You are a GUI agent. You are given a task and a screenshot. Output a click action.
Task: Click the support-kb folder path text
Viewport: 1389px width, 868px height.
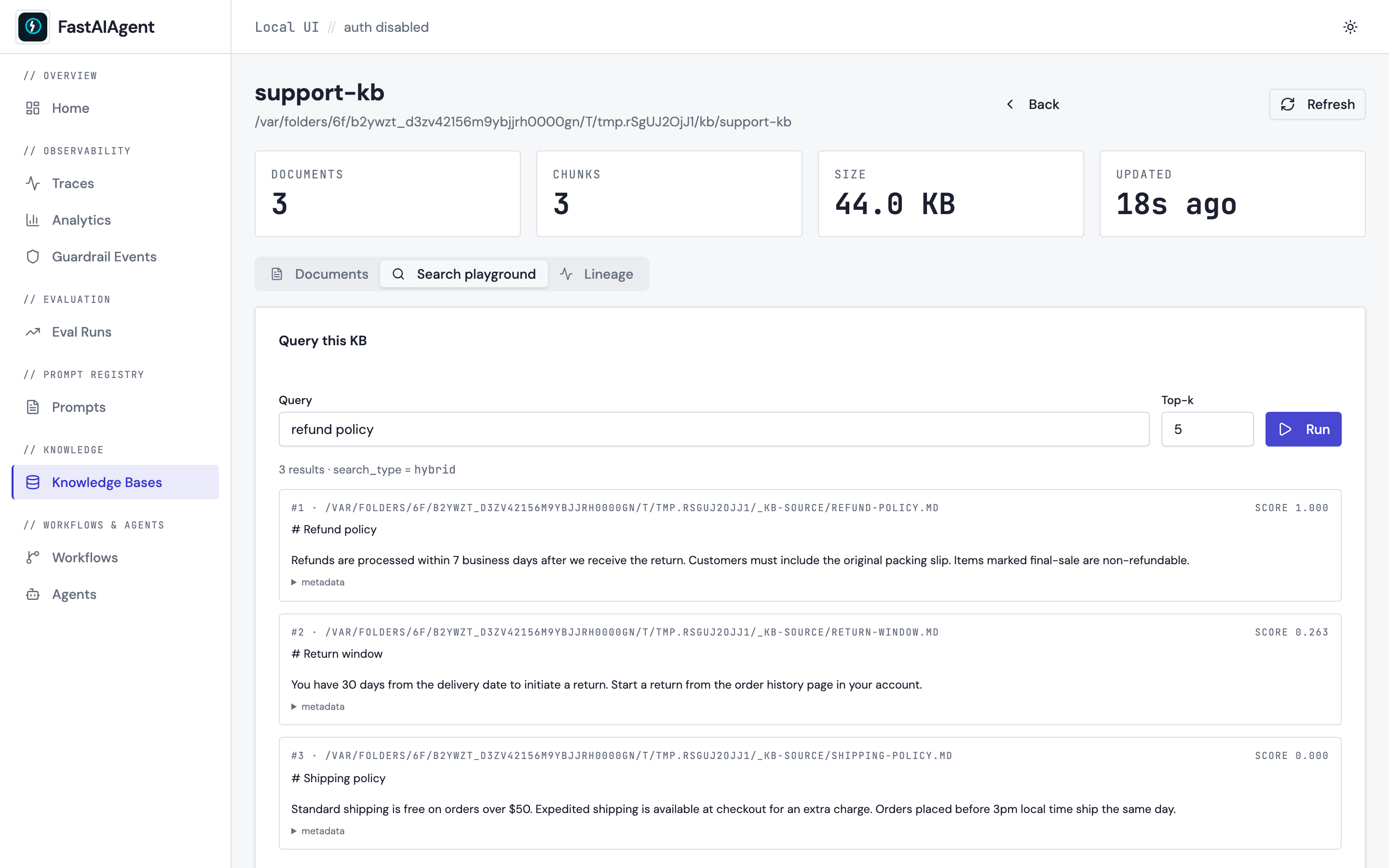coord(523,122)
